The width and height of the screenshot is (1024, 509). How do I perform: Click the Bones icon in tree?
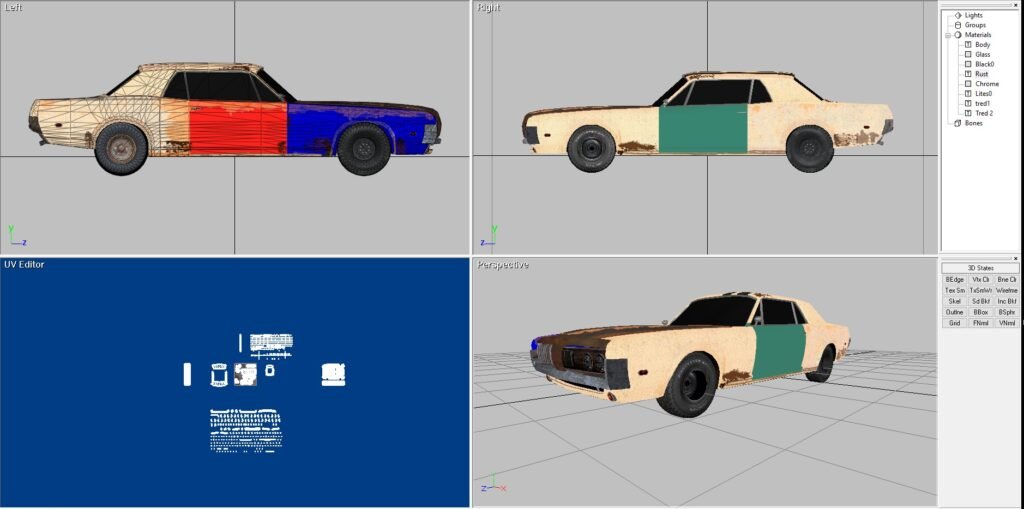coord(957,123)
